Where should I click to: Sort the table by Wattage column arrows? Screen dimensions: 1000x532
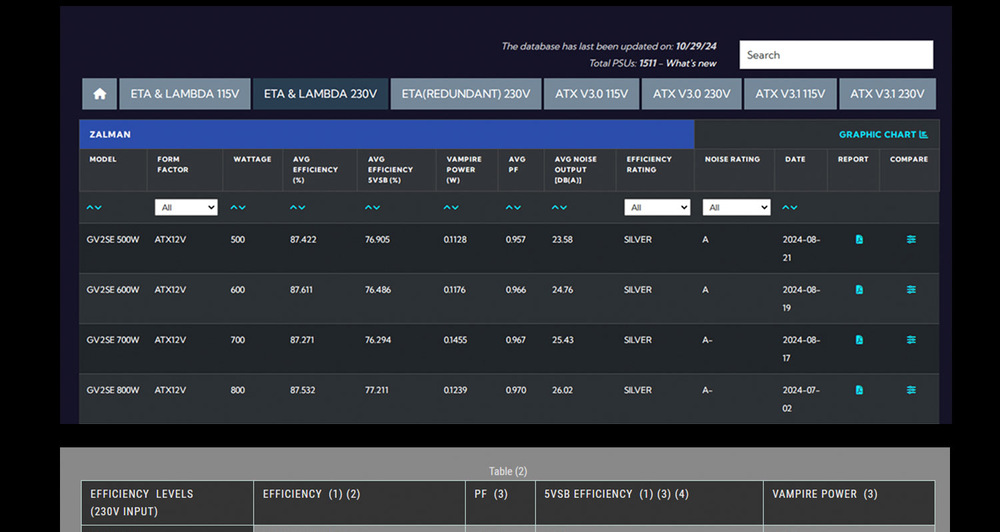[x=238, y=207]
